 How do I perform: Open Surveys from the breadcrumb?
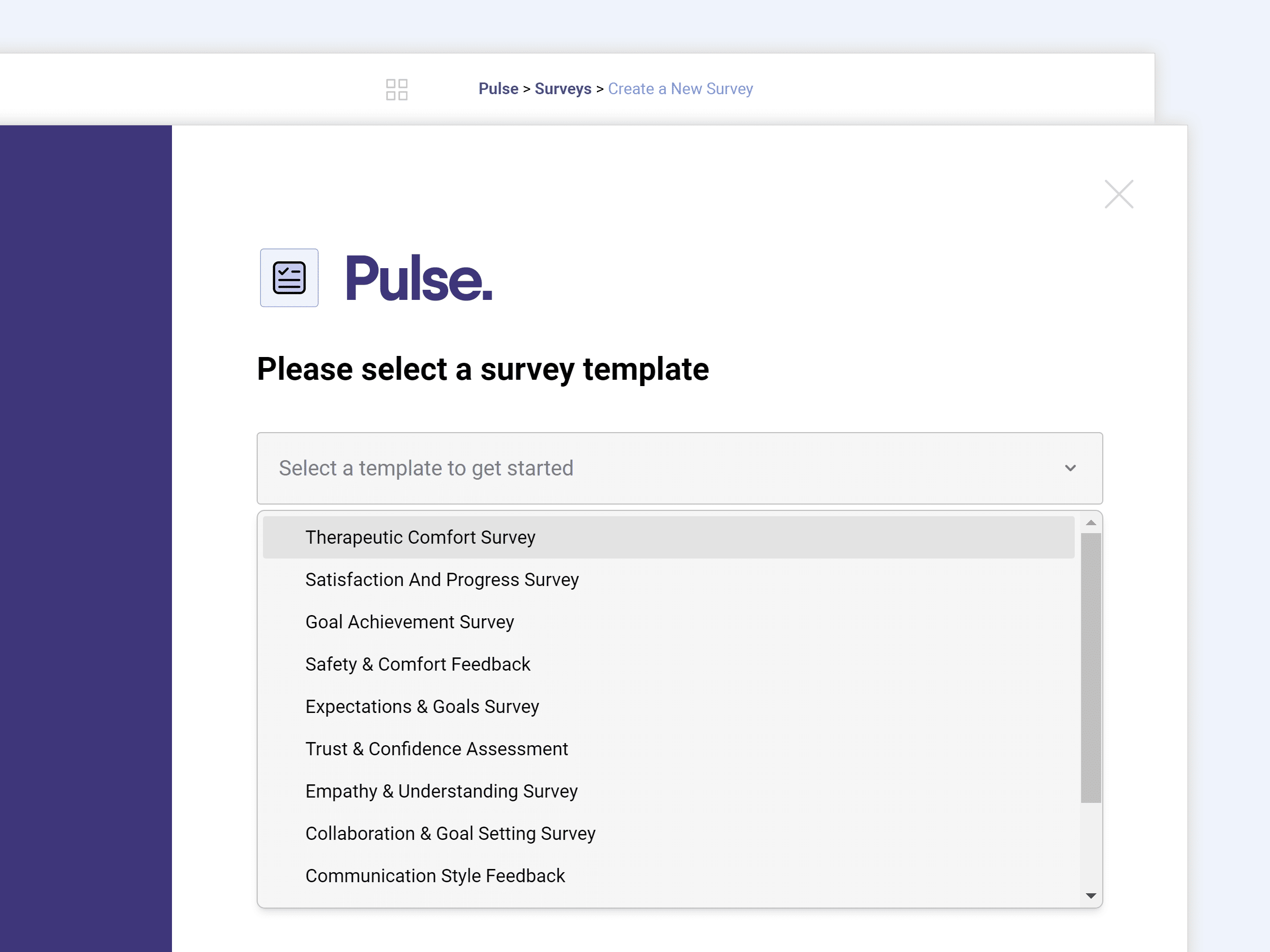tap(563, 89)
